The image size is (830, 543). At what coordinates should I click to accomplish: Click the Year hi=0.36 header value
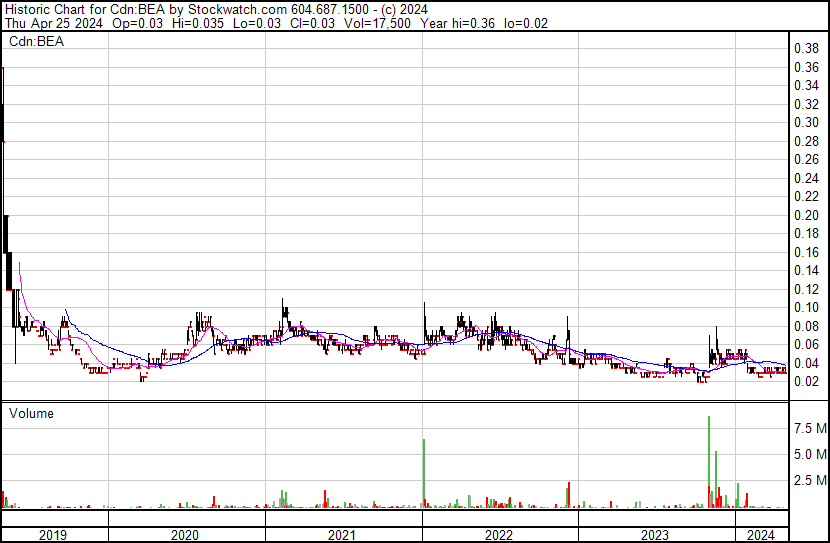coord(457,23)
